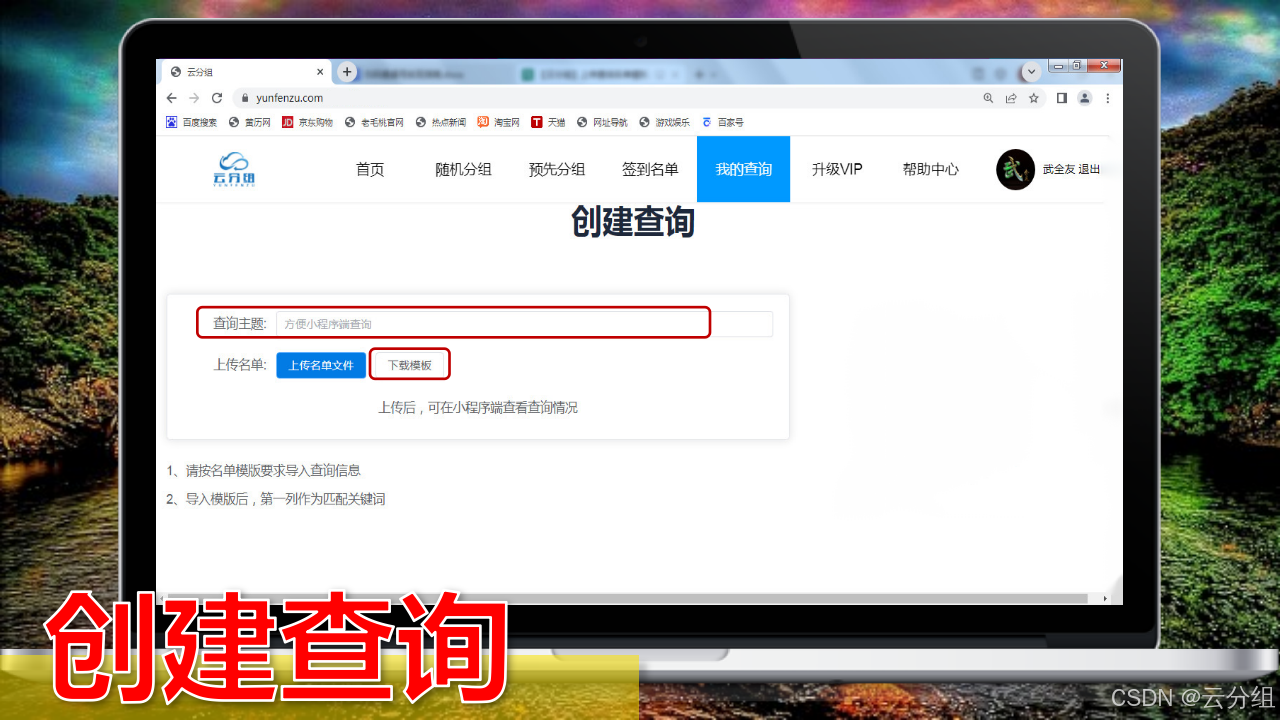Open the 老毛桃官网 bookmark
This screenshot has height=720, width=1280.
pos(374,122)
